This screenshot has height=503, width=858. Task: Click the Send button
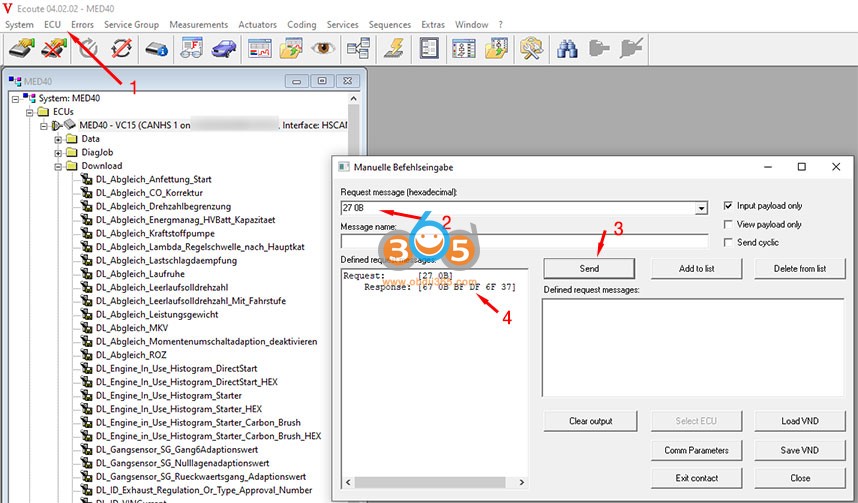[589, 269]
